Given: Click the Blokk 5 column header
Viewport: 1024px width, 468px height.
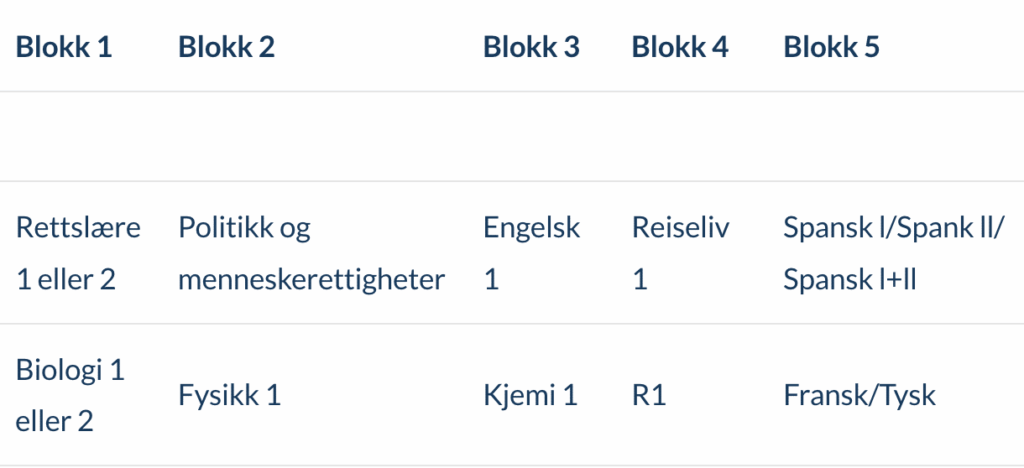Looking at the screenshot, I should click(831, 47).
